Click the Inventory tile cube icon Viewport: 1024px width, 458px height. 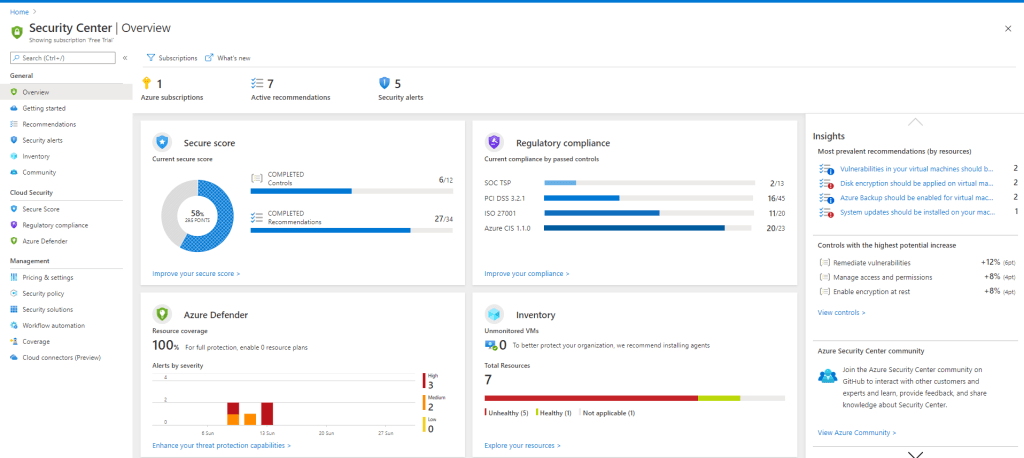click(494, 314)
